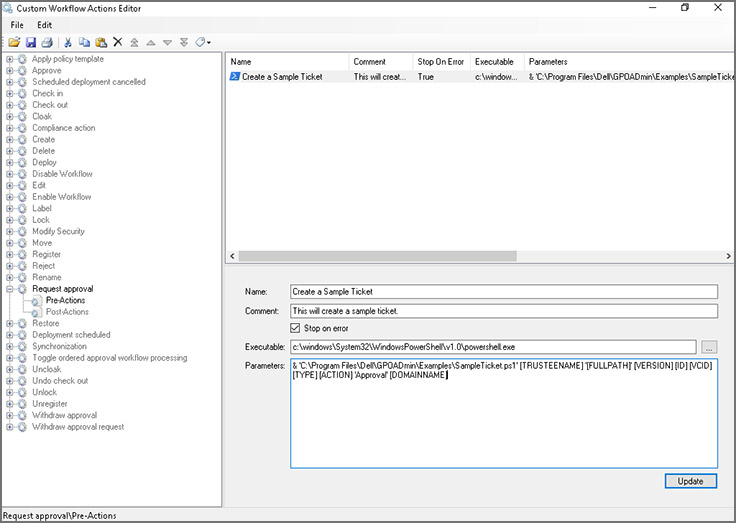Click the Pre-Actions node icon
736x523 pixels.
pyautogui.click(x=36, y=301)
